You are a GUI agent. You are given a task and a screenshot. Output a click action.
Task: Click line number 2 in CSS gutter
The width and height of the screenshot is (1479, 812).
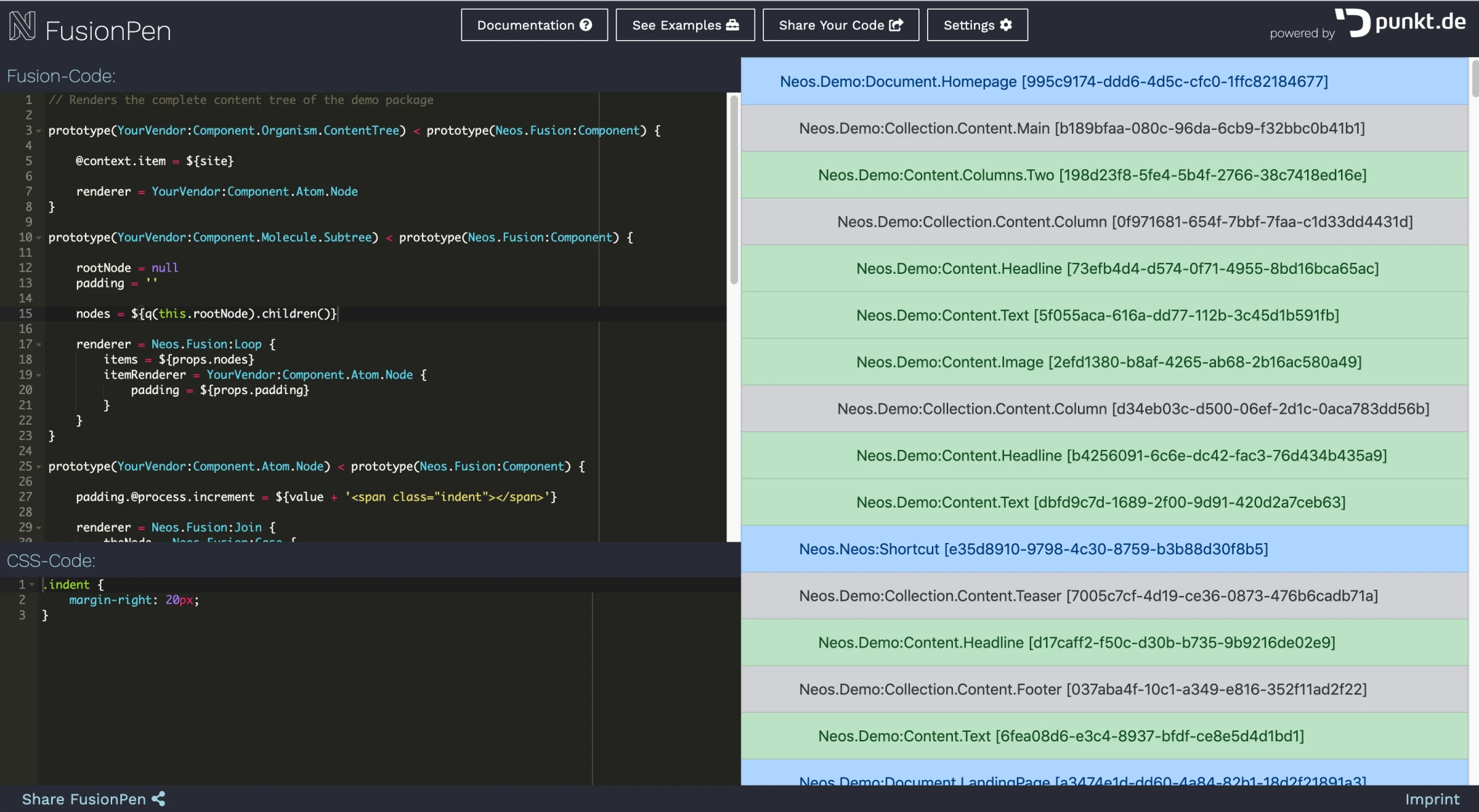[22, 600]
